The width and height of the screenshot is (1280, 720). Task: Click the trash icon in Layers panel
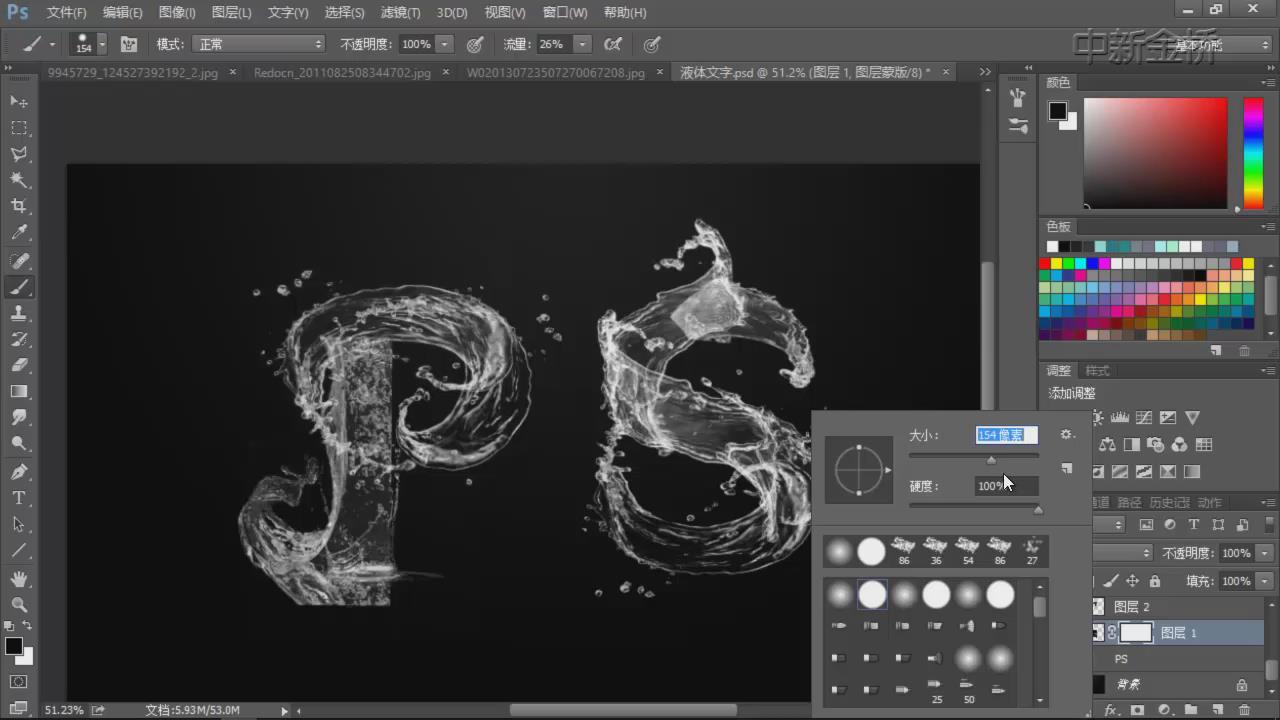[1244, 710]
